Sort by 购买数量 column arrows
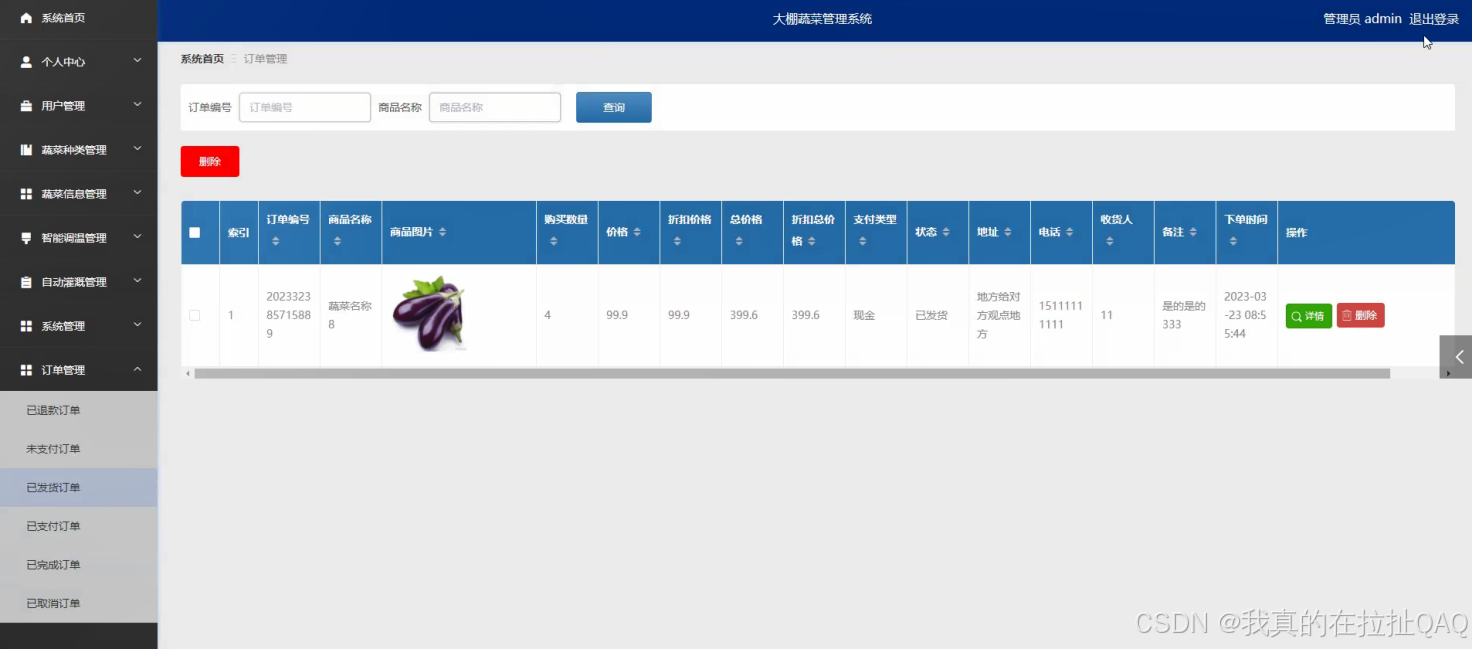 [x=553, y=241]
